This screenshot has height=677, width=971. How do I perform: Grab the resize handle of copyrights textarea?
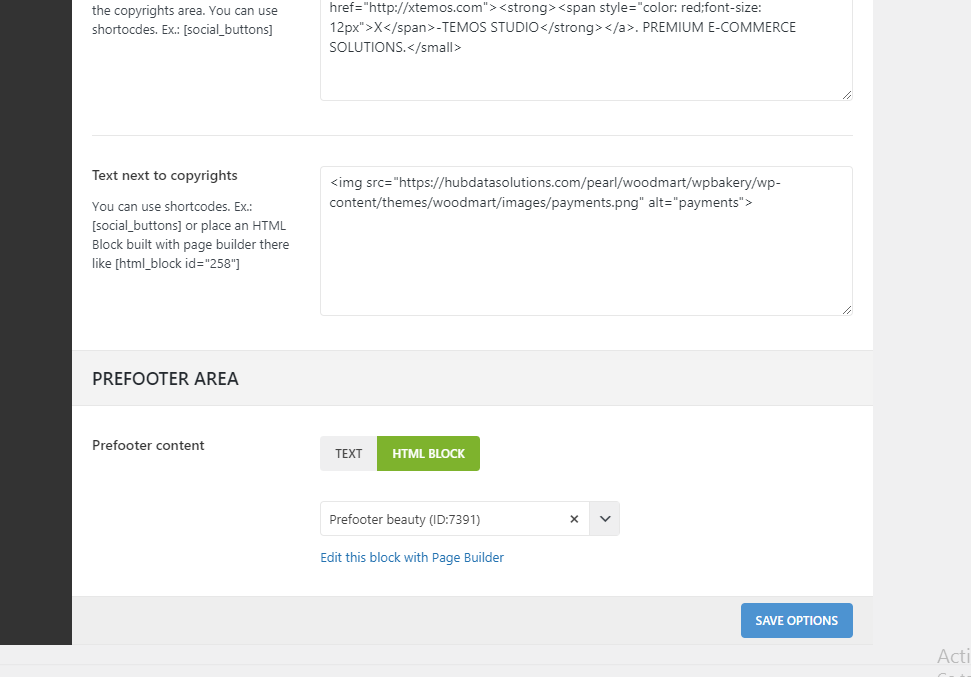847,95
